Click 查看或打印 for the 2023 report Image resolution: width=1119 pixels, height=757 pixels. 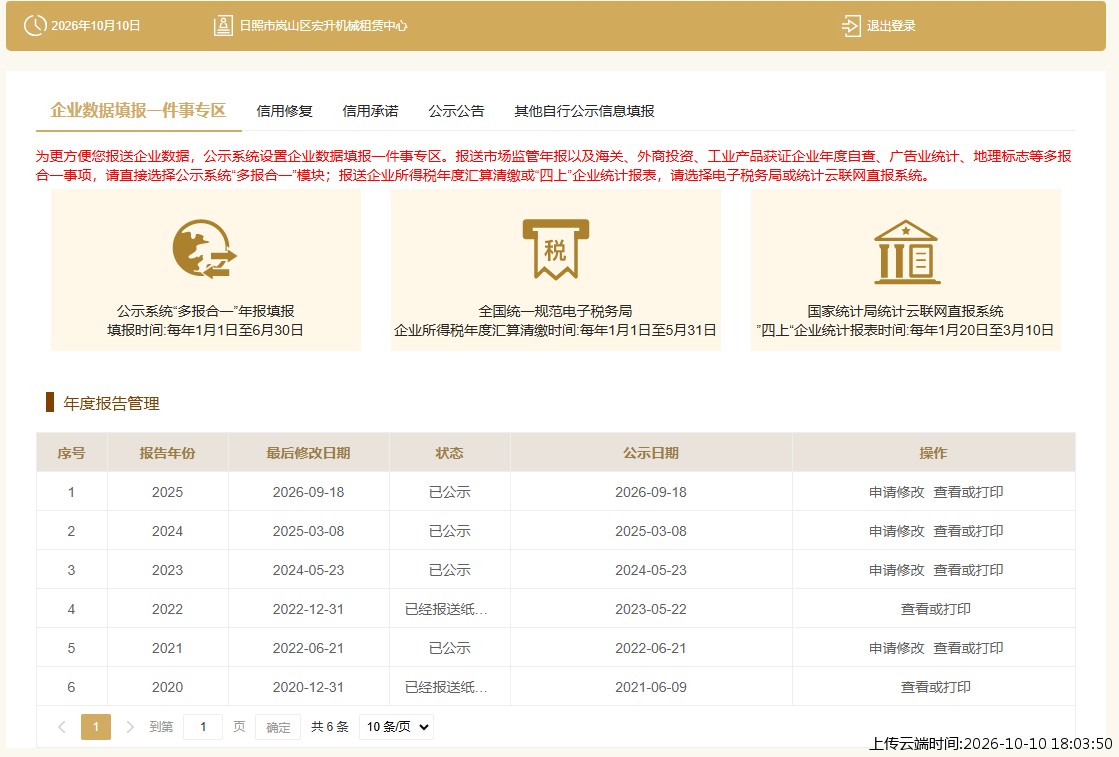(x=968, y=571)
